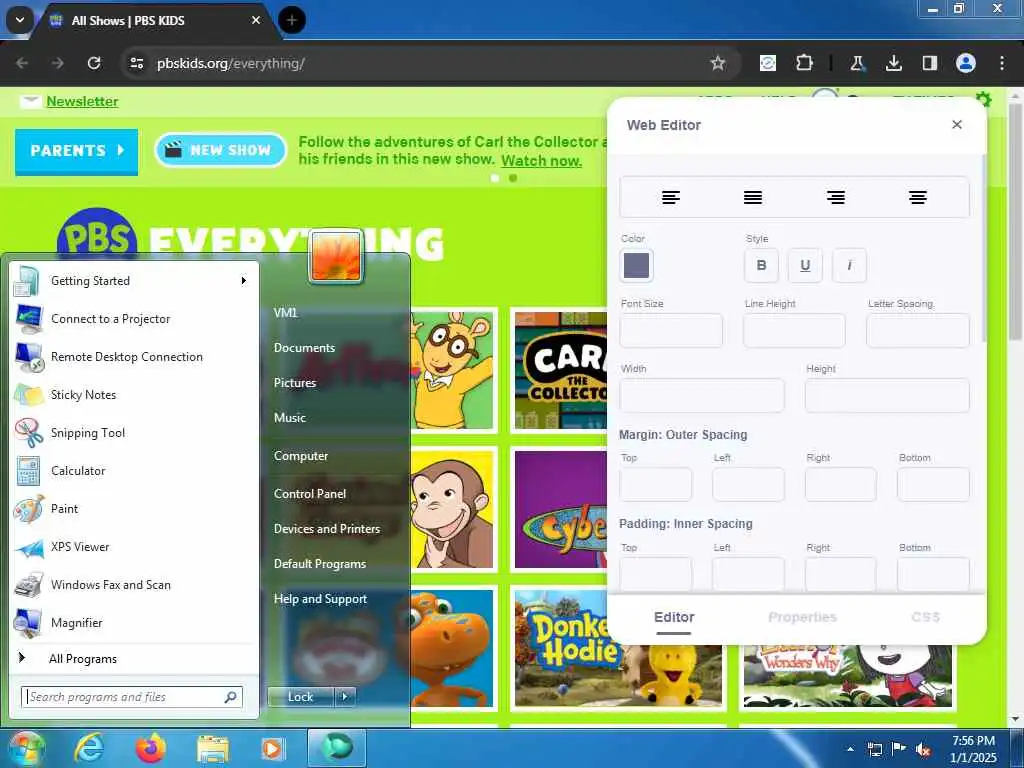
Task: Expand the shutdown options arrow beside Lock
Action: click(x=345, y=697)
